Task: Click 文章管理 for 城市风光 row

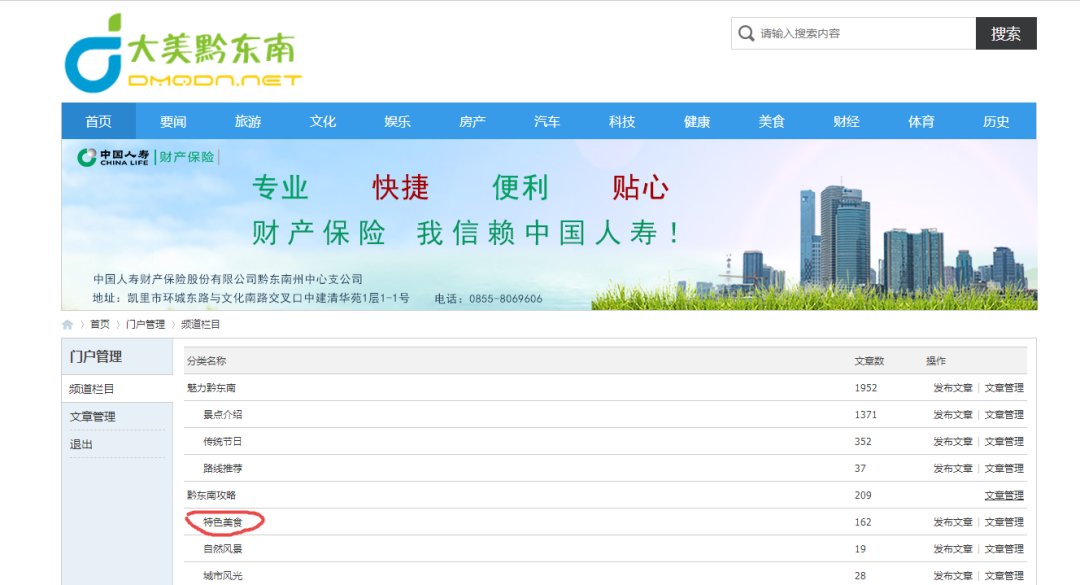Action: [1004, 575]
